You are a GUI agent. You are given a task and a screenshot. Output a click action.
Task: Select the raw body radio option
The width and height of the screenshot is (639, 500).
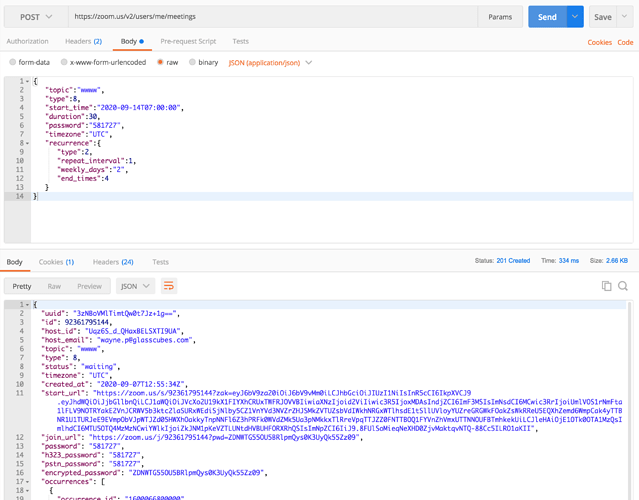pyautogui.click(x=160, y=62)
